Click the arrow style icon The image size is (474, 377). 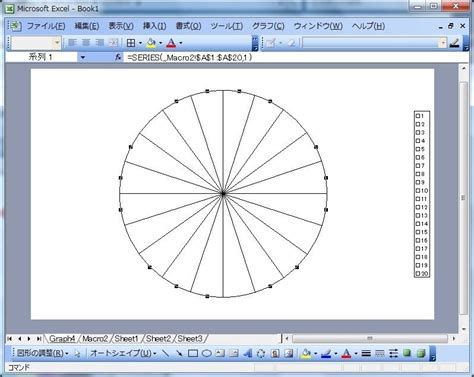point(393,353)
